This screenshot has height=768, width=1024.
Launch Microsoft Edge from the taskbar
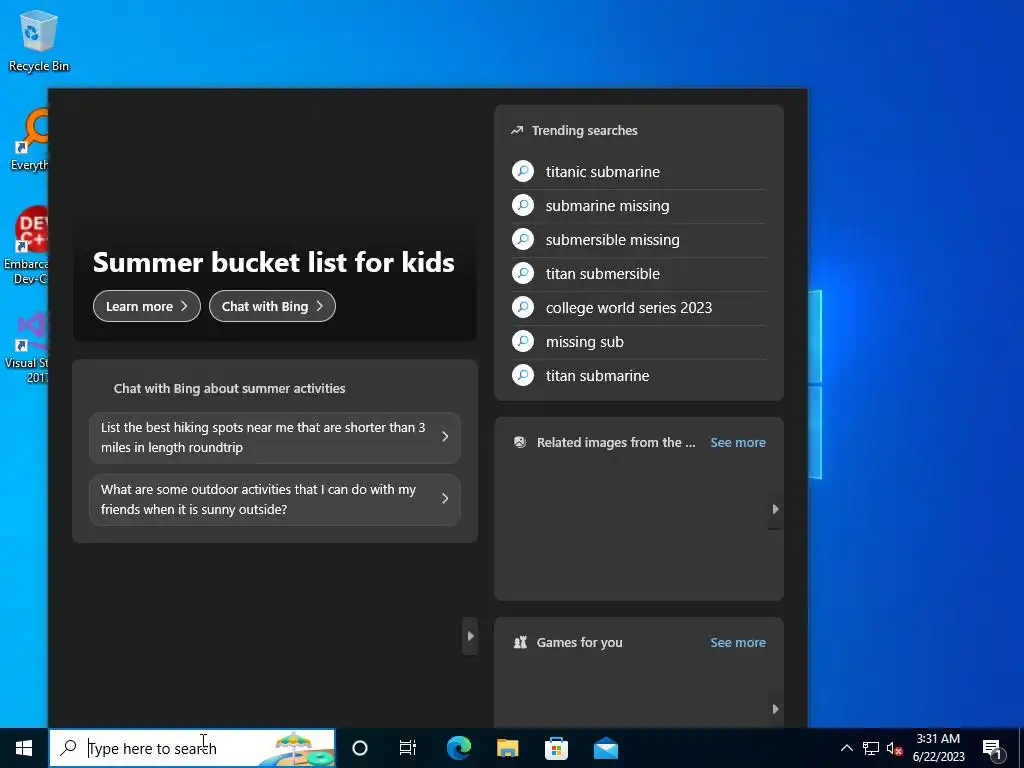[x=459, y=748]
